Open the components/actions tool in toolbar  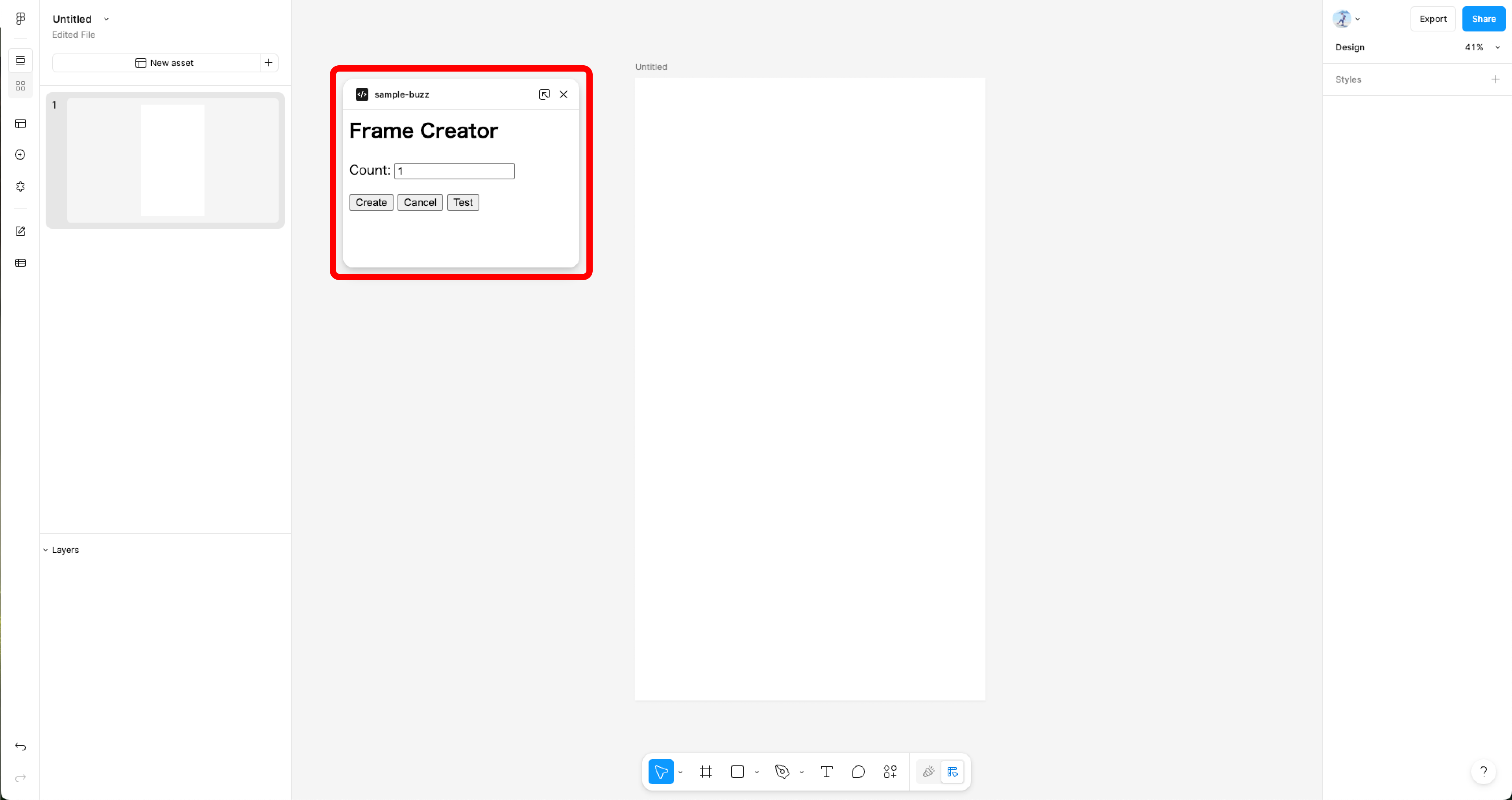(x=890, y=772)
